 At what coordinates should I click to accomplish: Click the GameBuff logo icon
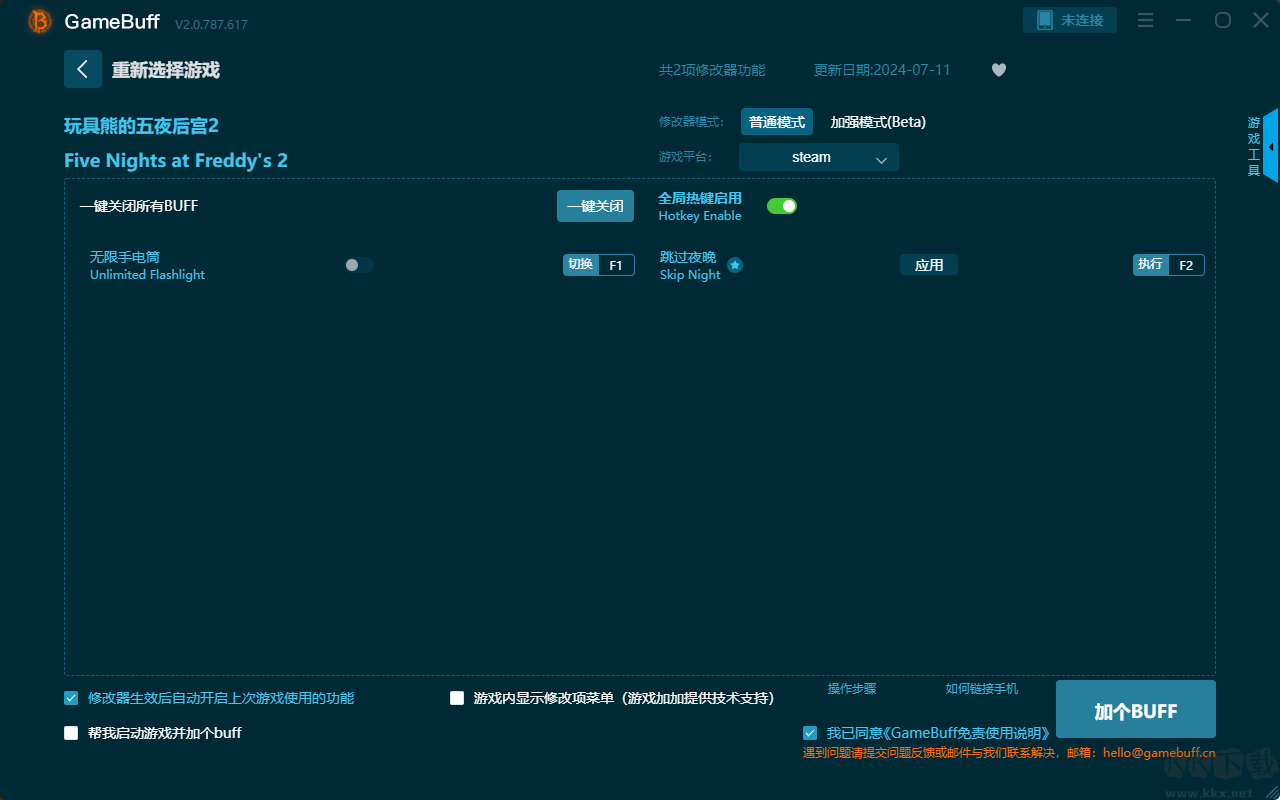40,21
